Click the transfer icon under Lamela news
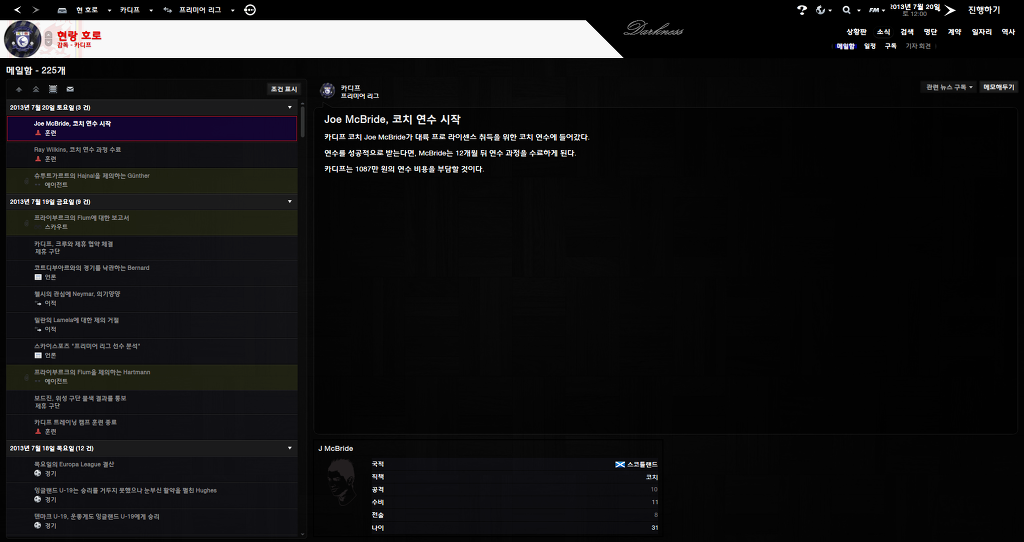Viewport: 1024px width, 542px height. pyautogui.click(x=38, y=329)
